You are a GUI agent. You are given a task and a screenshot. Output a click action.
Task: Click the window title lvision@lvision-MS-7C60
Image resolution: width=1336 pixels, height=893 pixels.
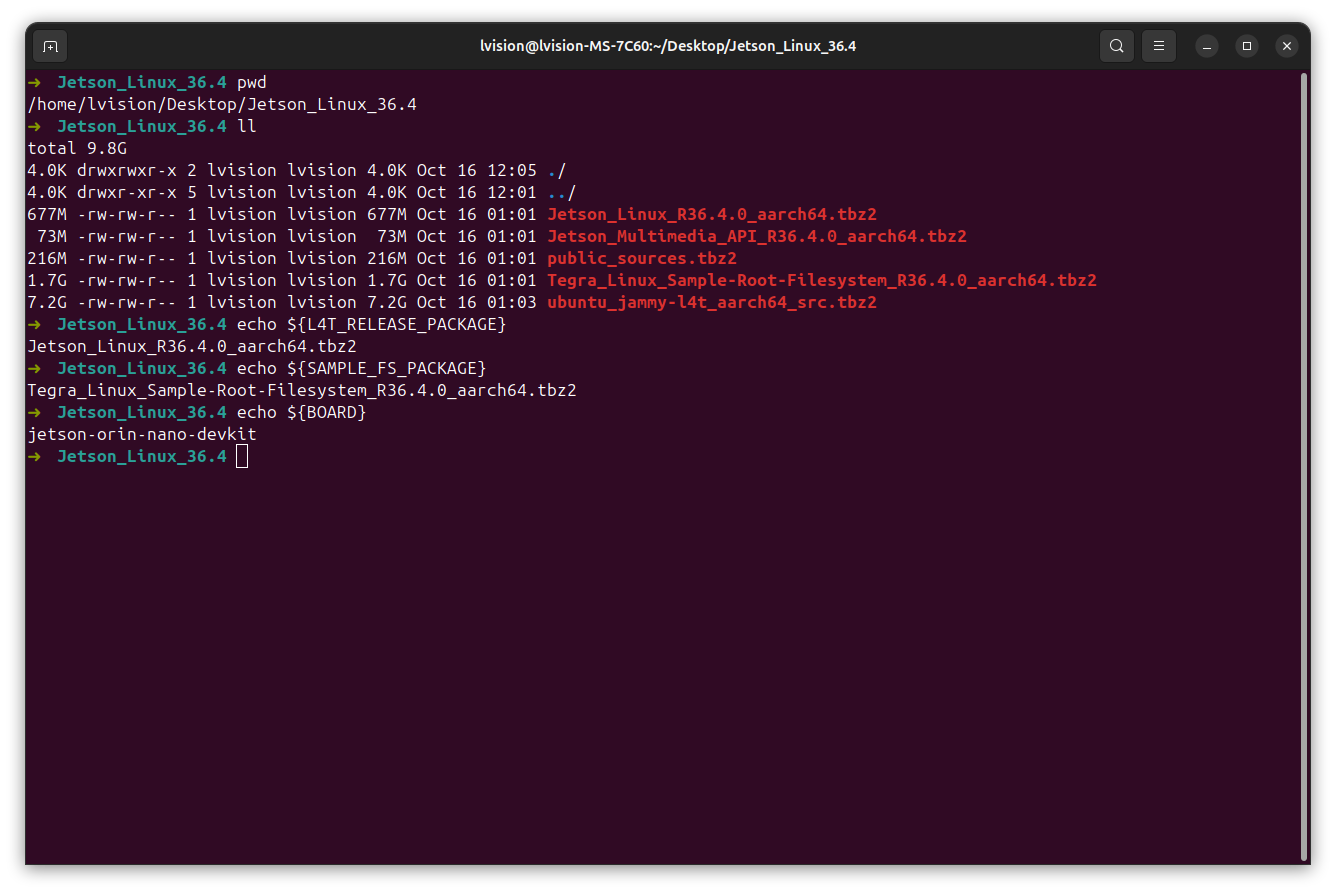(668, 46)
